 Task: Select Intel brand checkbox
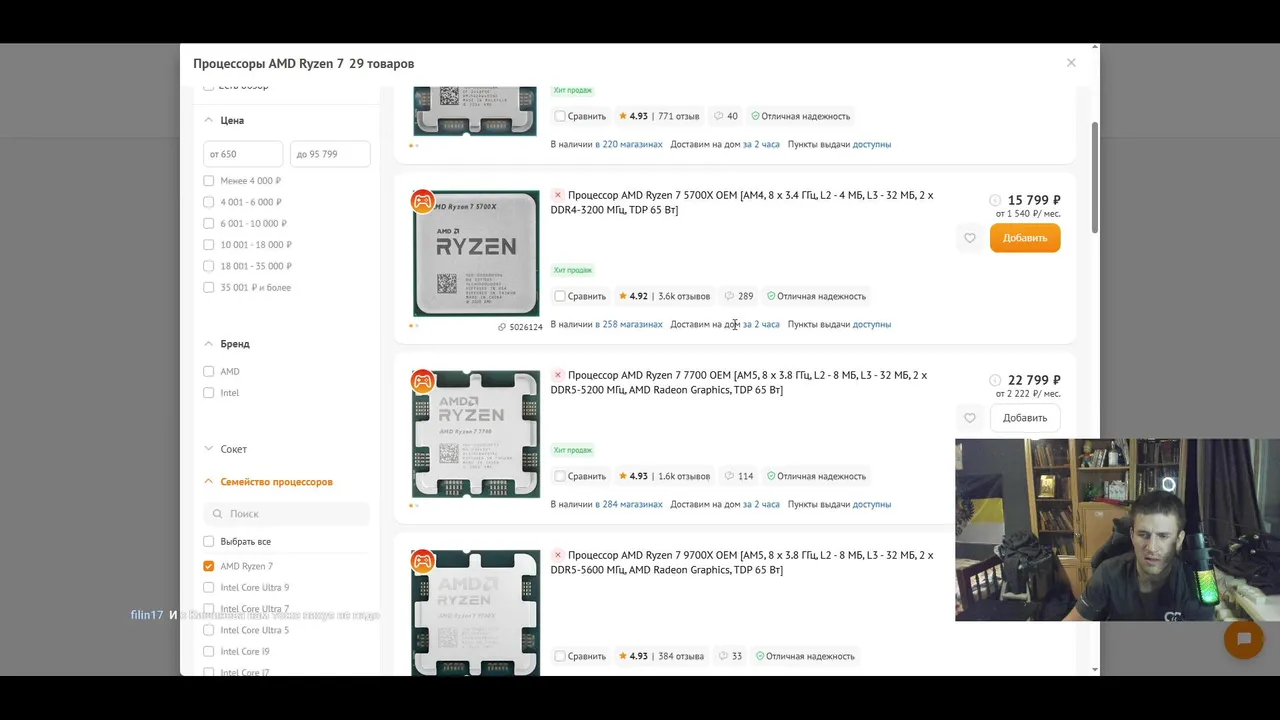[x=208, y=393]
